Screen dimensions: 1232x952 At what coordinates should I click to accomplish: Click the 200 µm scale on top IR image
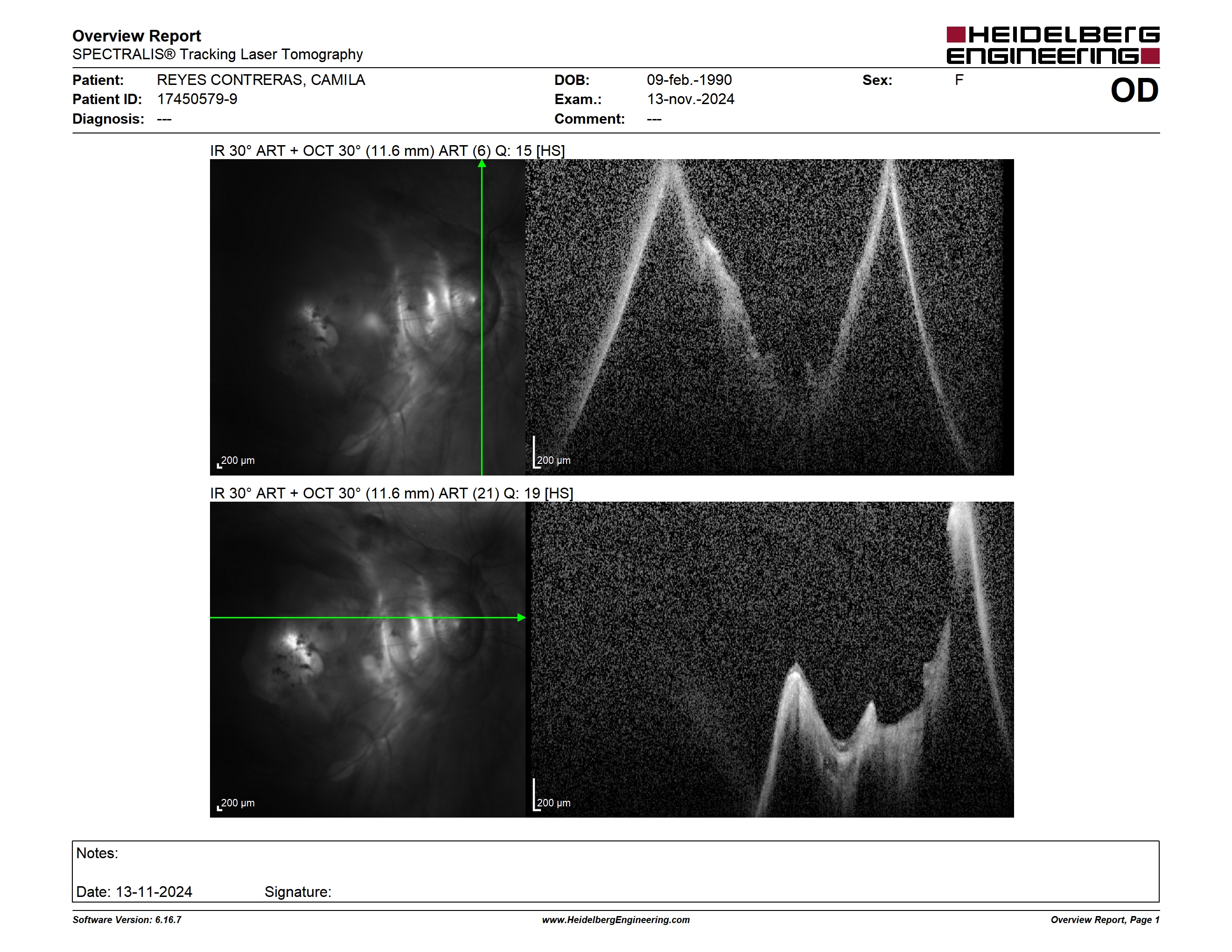[236, 462]
